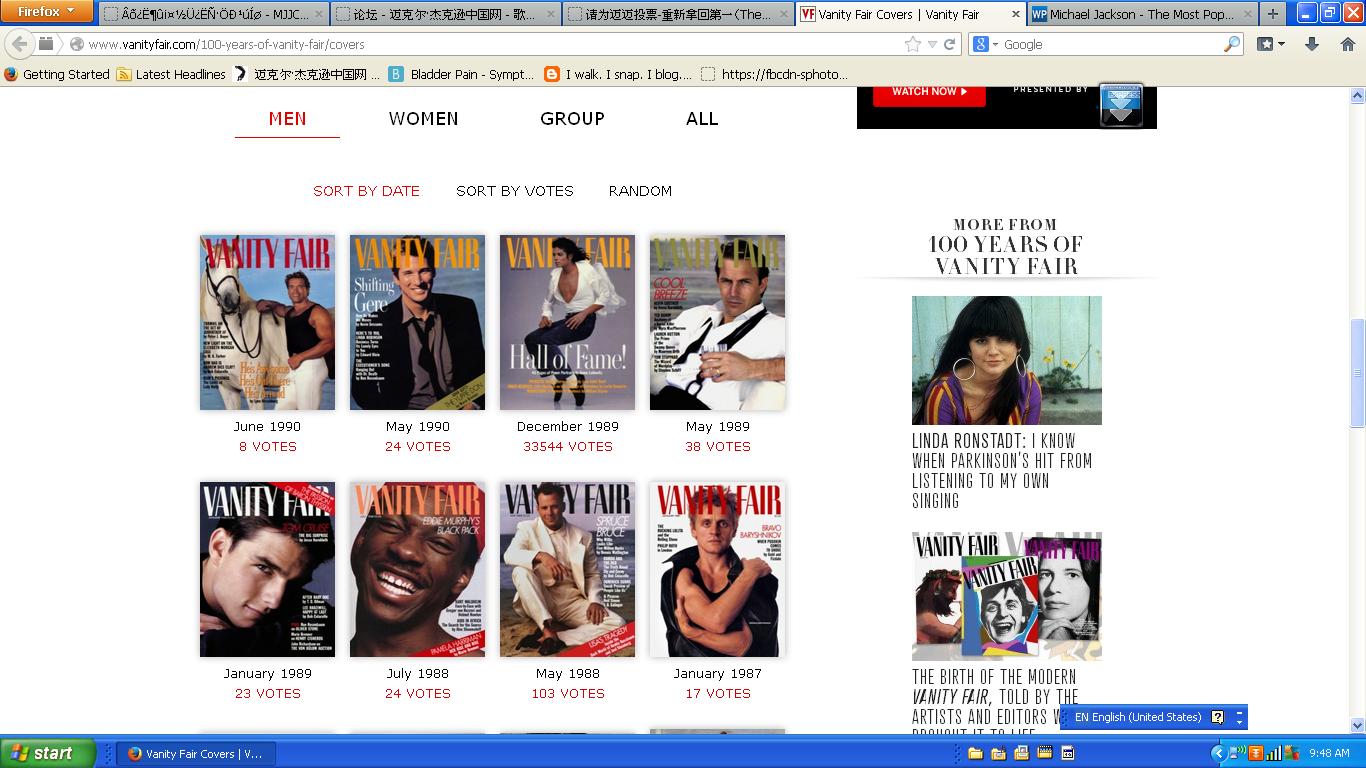
Task: Click the 103 VOTES count under May 1988
Action: 567,694
